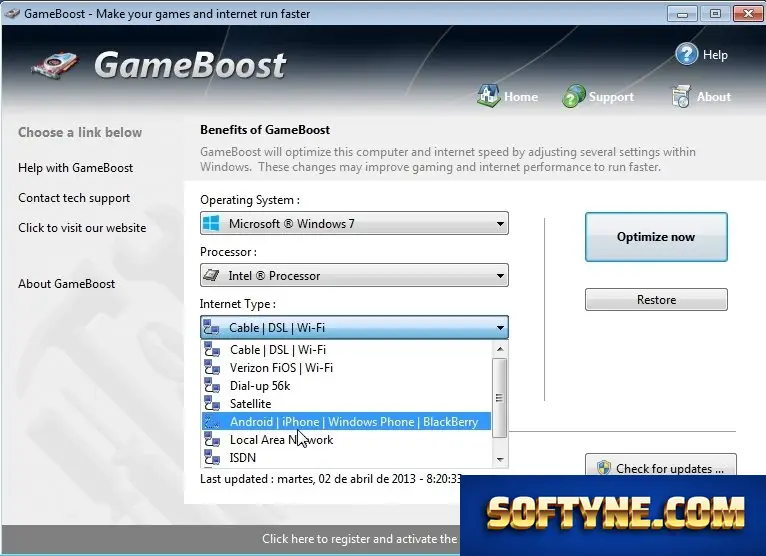Click the Optimize now button
Screen dimensions: 766x556
[656, 237]
